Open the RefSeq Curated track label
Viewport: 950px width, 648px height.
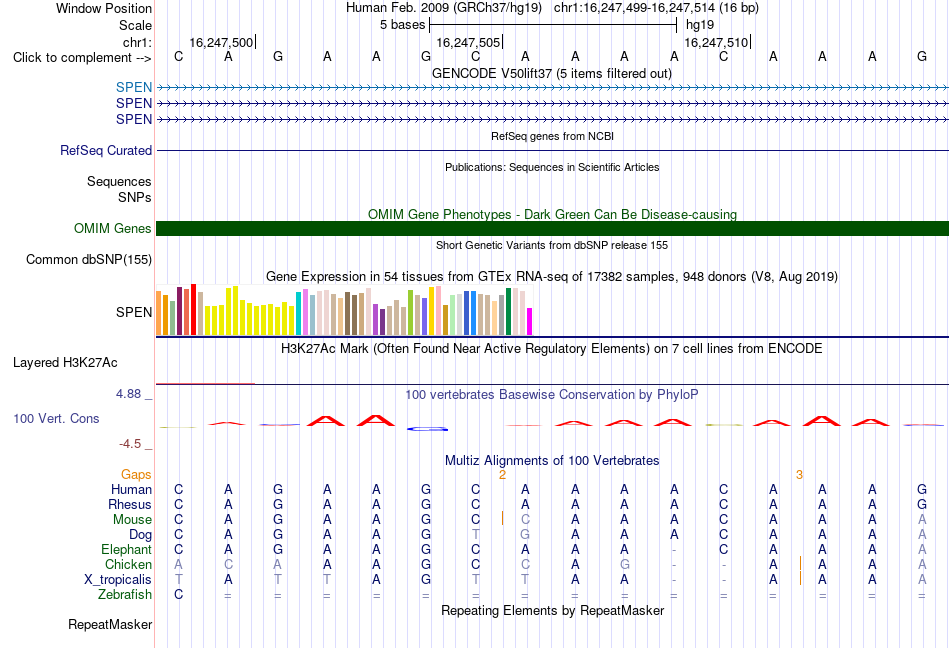point(105,150)
